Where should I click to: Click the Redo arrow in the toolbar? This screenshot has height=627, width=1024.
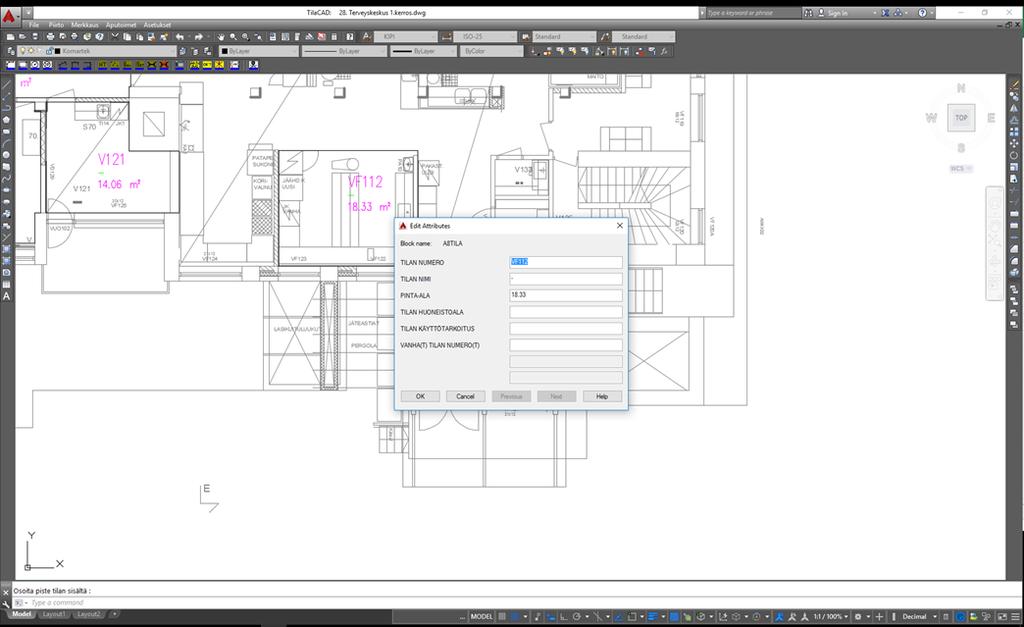point(199,37)
